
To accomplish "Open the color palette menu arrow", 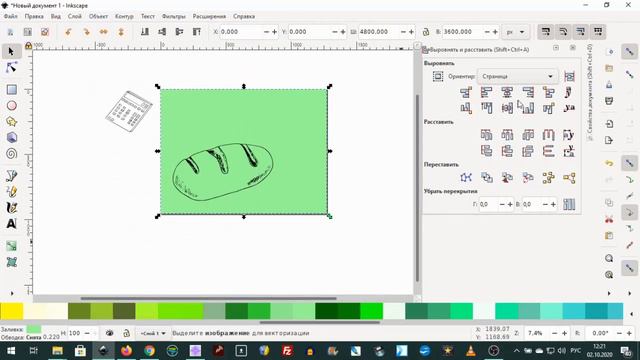I will tap(631, 314).
